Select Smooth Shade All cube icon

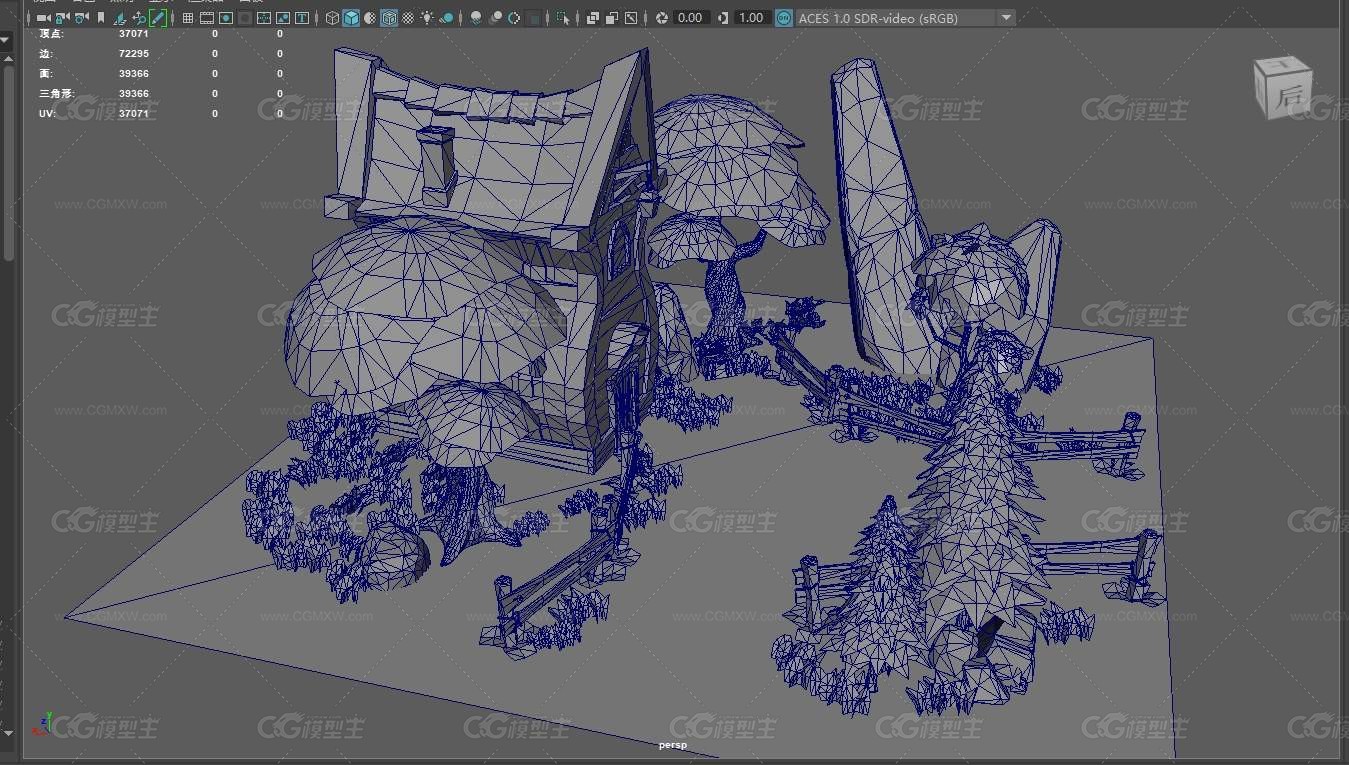pyautogui.click(x=350, y=18)
